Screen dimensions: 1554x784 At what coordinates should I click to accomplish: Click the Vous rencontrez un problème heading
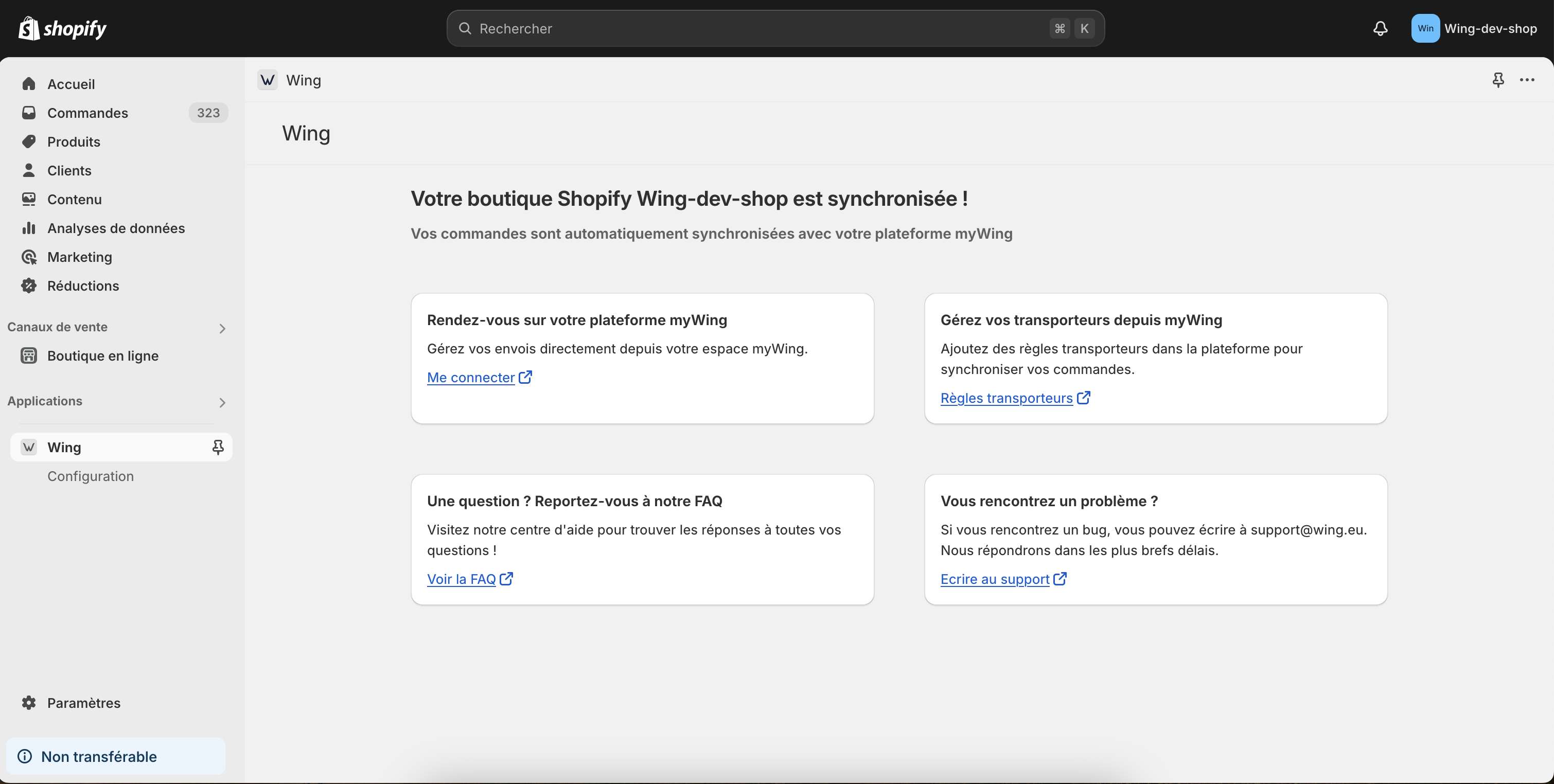(1049, 501)
